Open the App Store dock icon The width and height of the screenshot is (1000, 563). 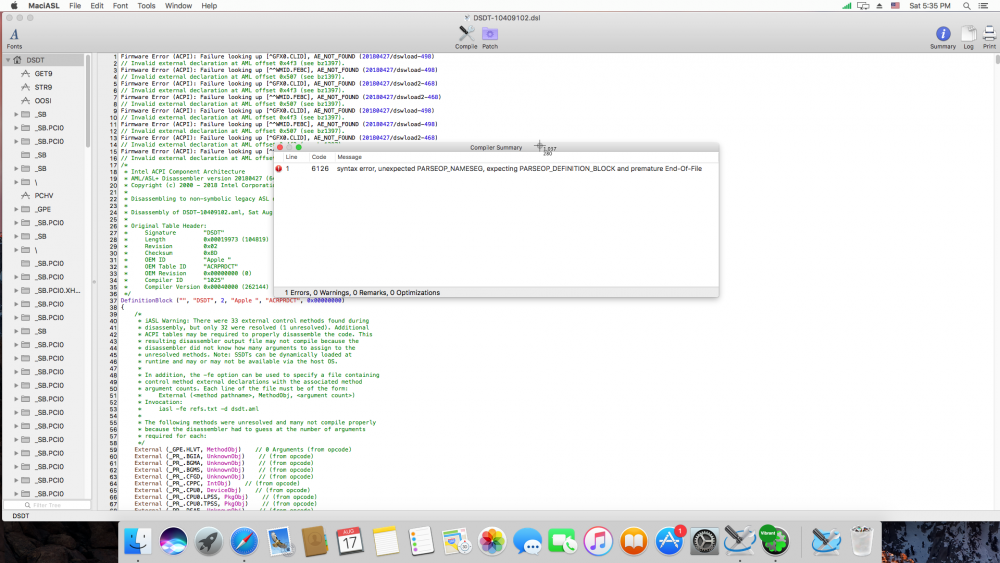tap(669, 541)
